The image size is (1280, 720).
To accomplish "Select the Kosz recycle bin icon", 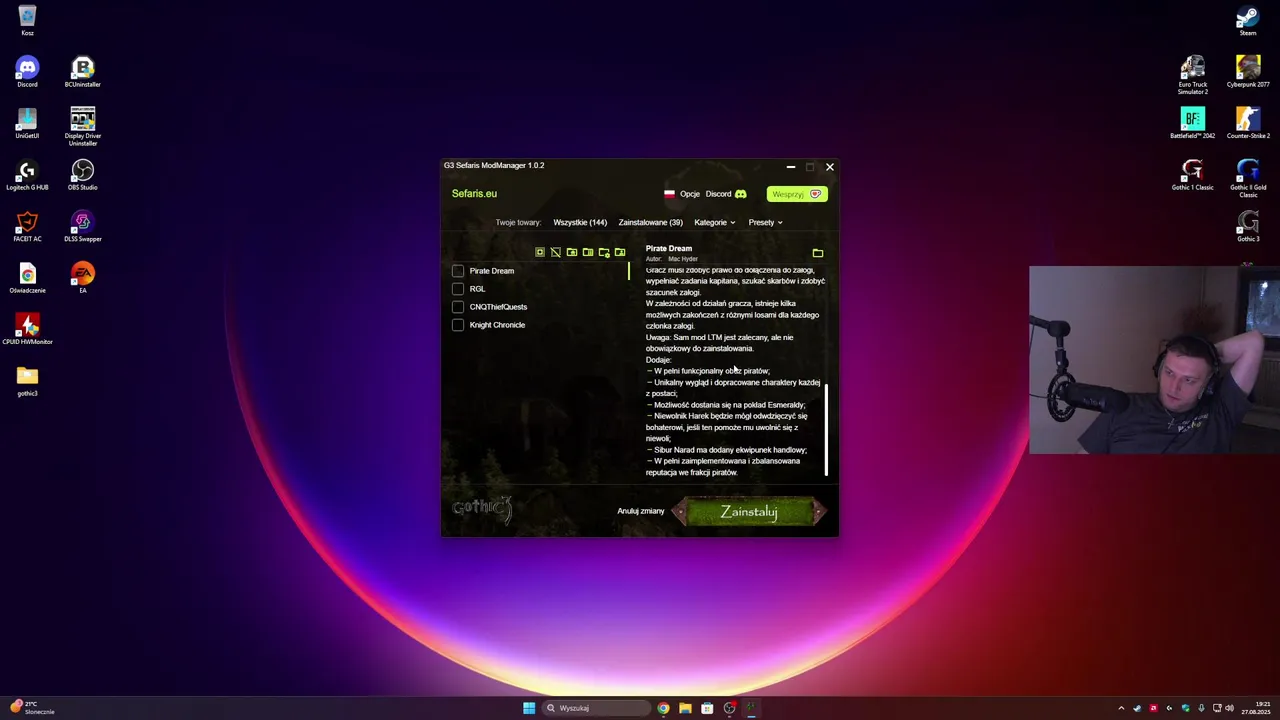I will pyautogui.click(x=27, y=20).
